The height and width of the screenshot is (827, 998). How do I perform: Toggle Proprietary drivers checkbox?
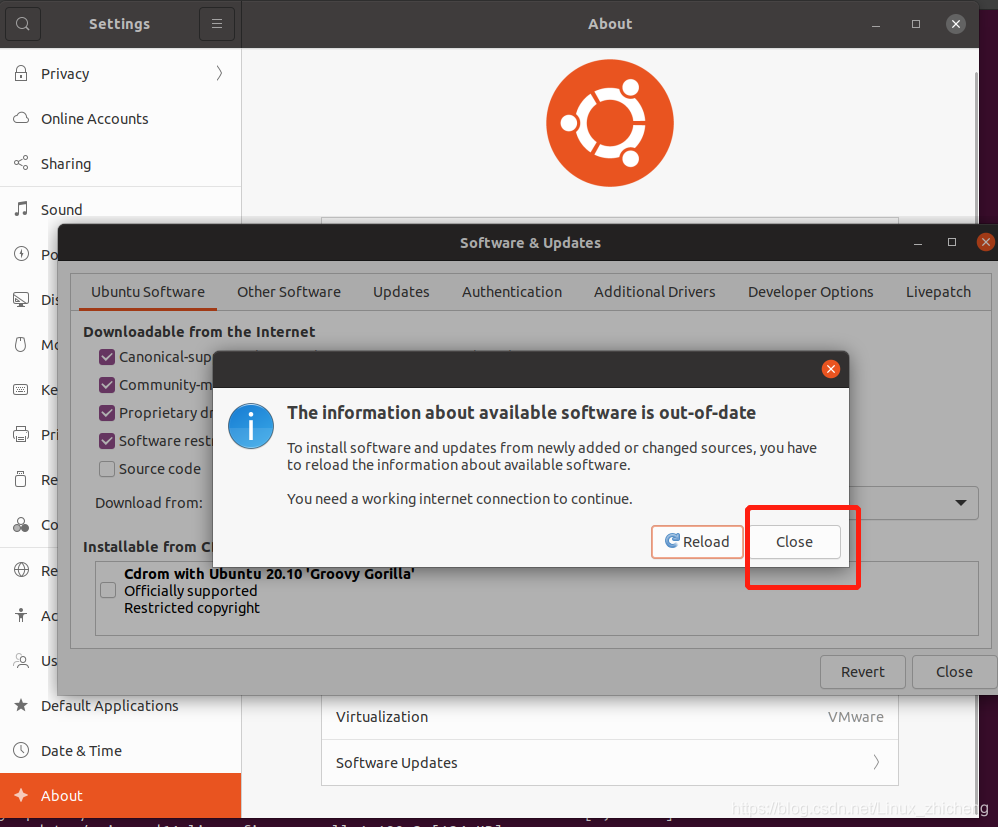pyautogui.click(x=107, y=413)
